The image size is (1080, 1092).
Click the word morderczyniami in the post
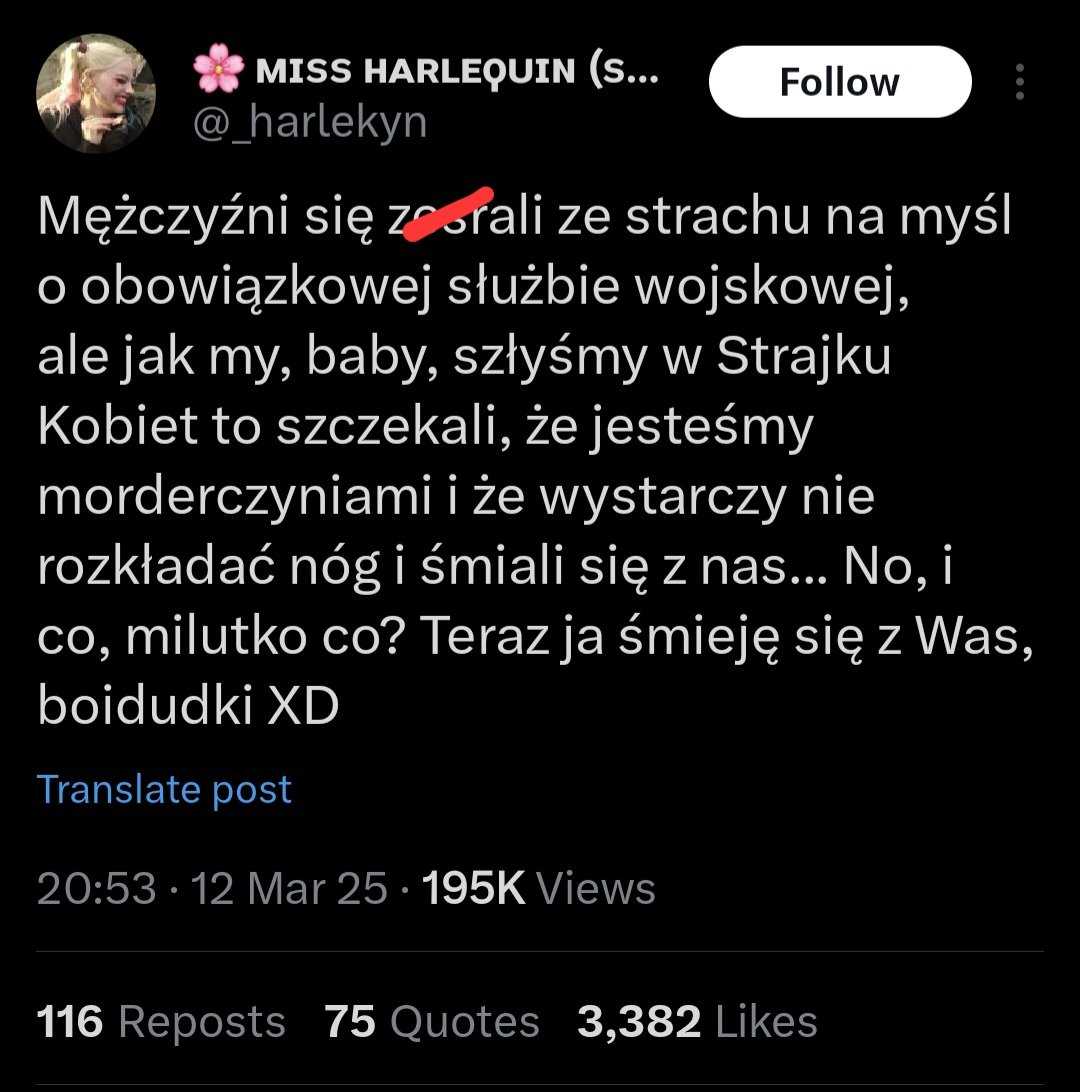235,497
